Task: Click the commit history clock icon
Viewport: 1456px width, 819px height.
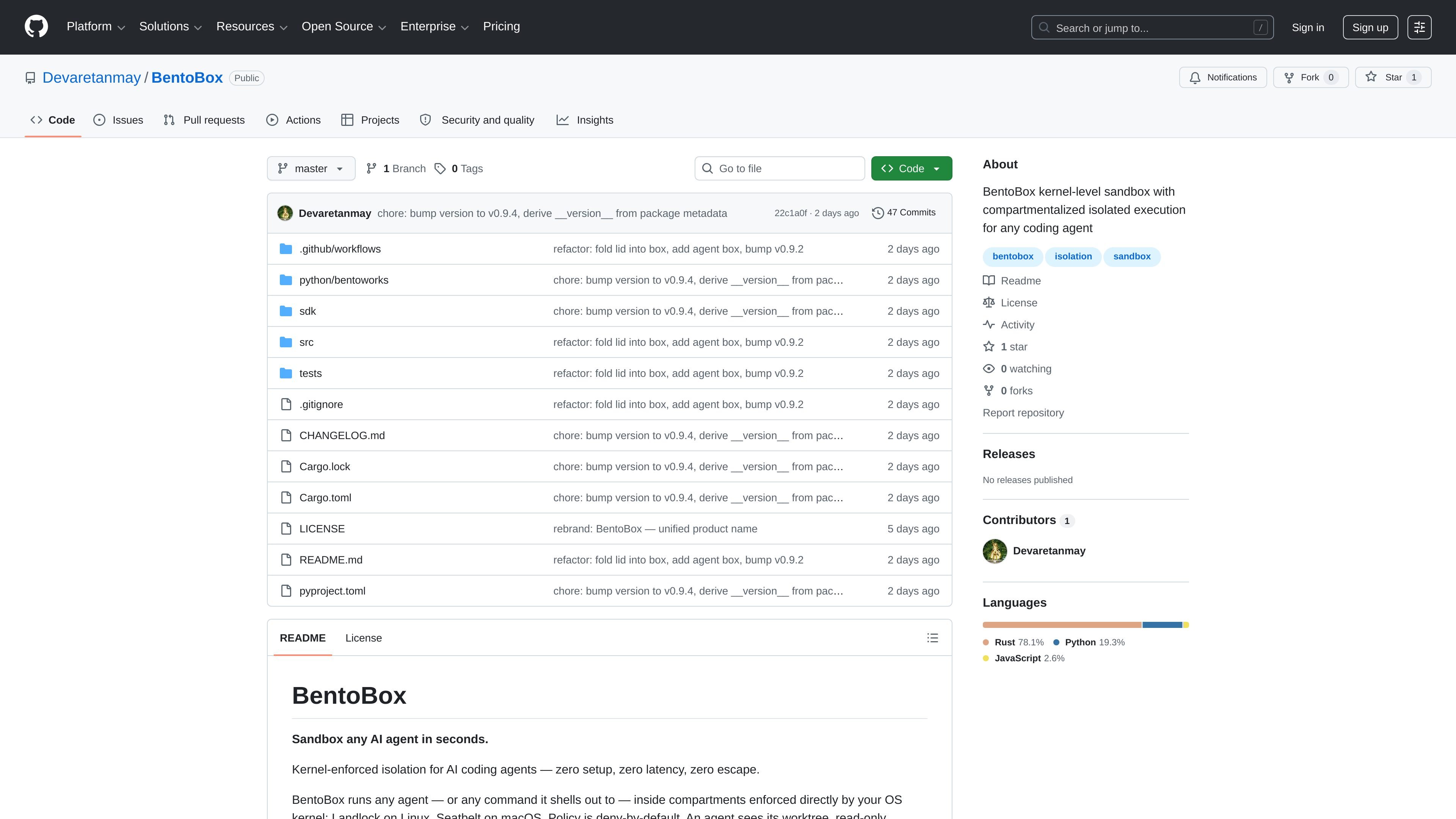Action: click(x=877, y=213)
